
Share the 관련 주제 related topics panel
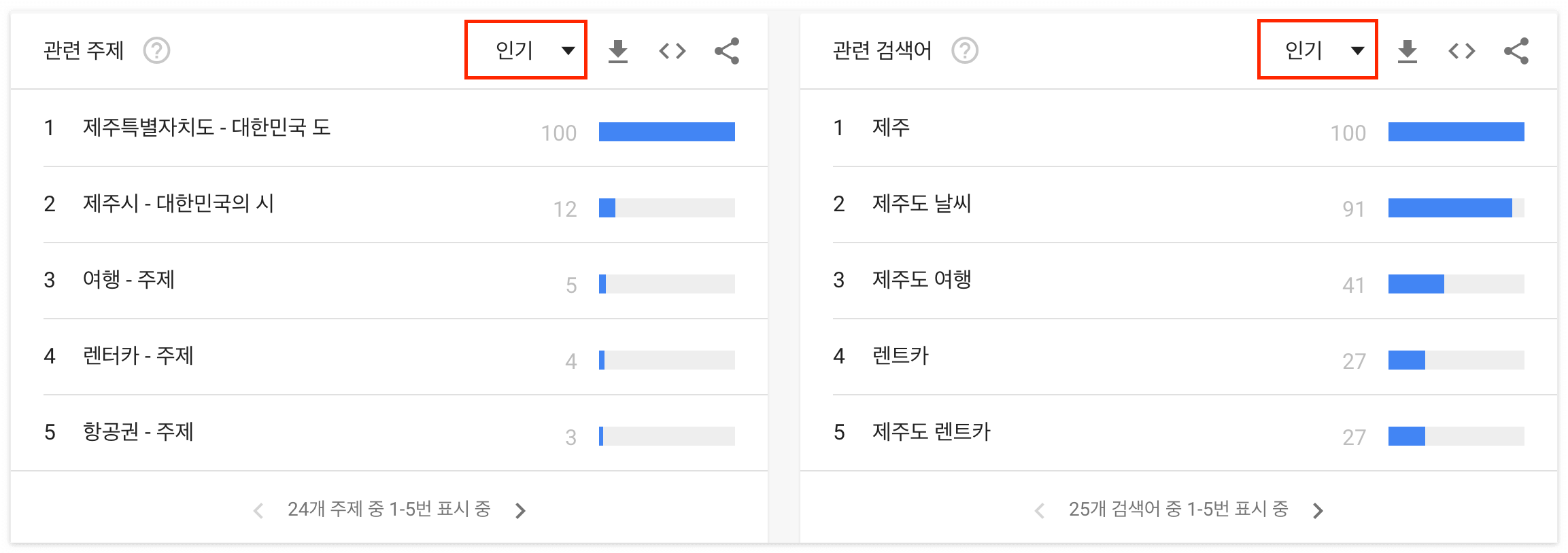pos(725,50)
